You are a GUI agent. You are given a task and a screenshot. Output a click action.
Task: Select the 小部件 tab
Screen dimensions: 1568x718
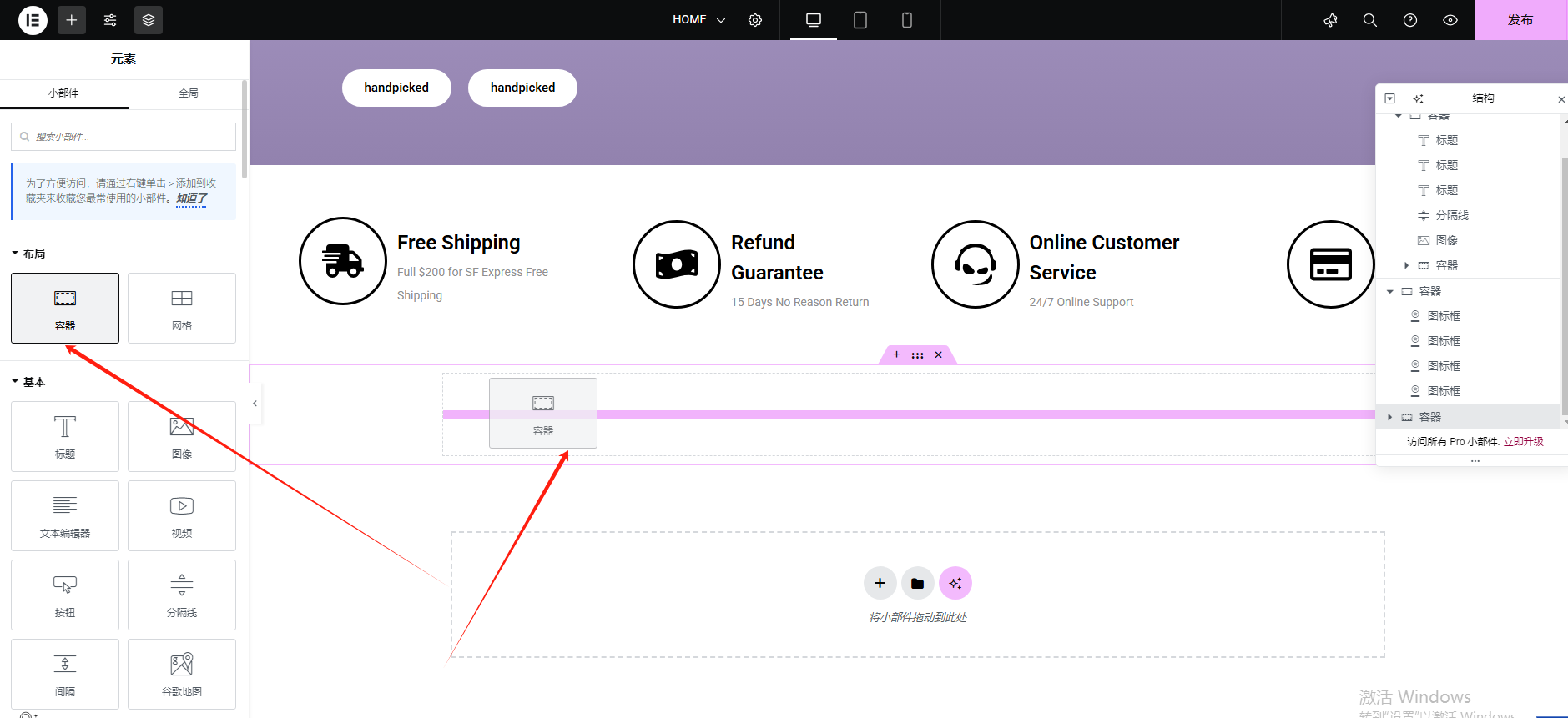(63, 93)
